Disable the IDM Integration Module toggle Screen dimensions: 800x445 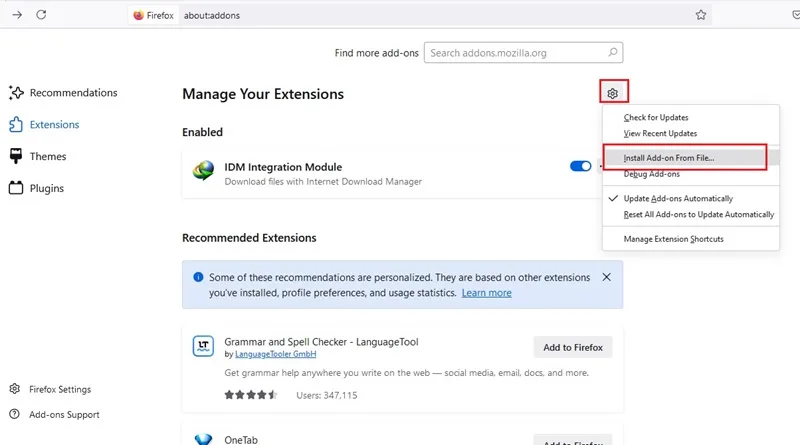(581, 166)
